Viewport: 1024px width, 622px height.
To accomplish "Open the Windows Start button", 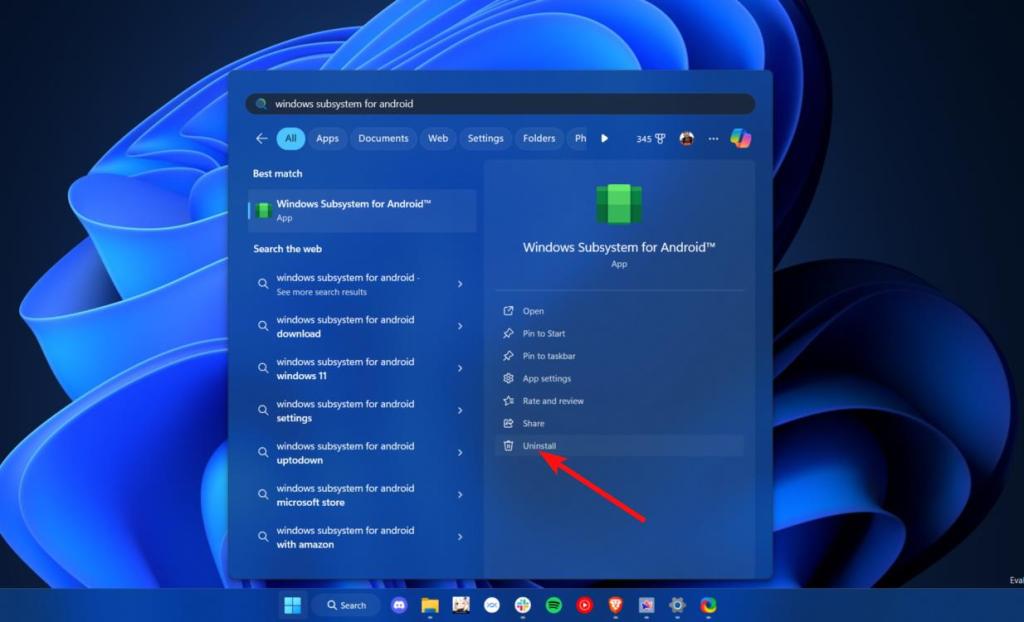I will tap(293, 606).
